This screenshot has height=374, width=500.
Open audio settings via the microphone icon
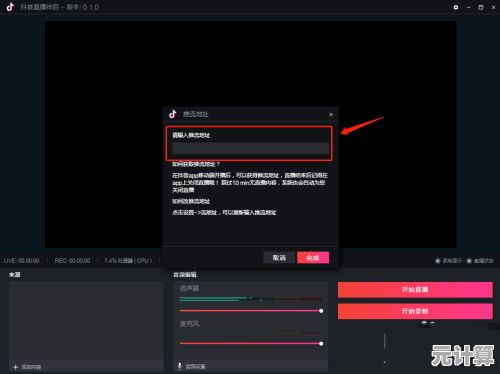tap(180, 366)
